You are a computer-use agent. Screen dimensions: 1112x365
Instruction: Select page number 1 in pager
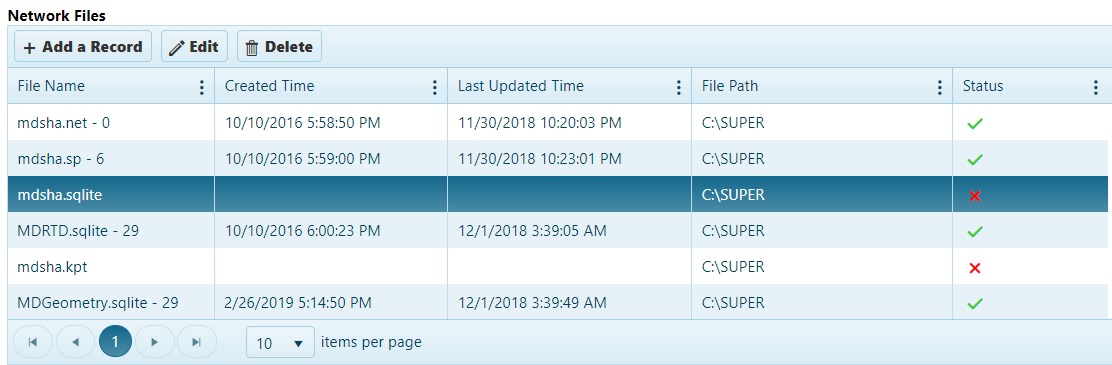(116, 342)
